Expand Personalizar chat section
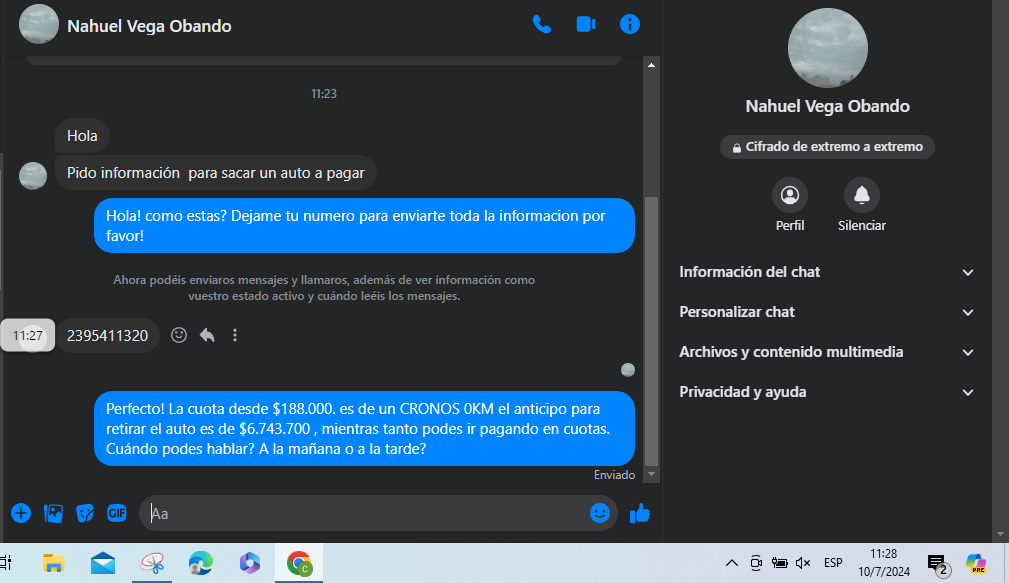1009x583 pixels. point(826,312)
